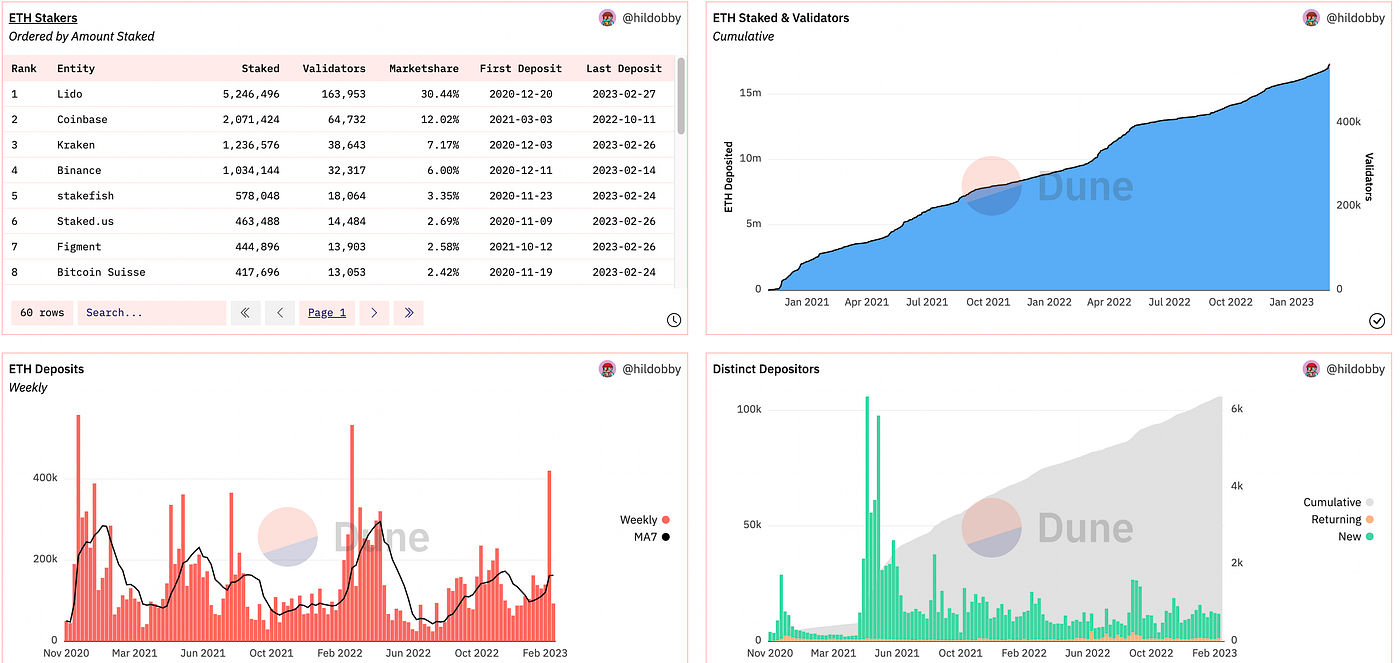Click hildobby avatar in Distinct Depositors panel
Viewport: 1400px width, 663px height.
[1311, 369]
